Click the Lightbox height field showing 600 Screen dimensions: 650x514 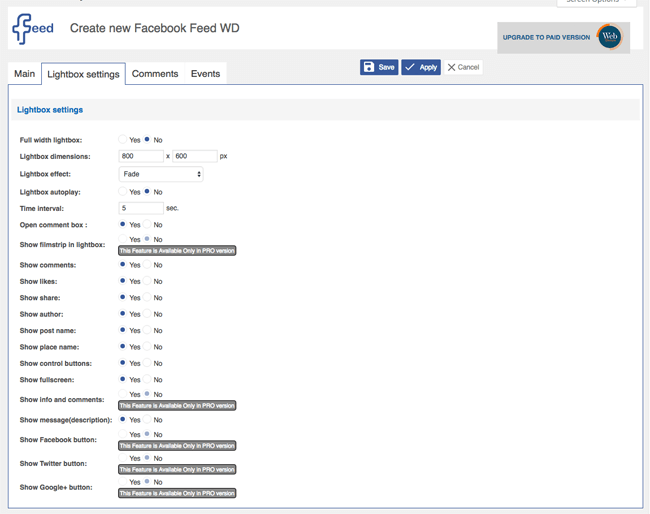(194, 156)
